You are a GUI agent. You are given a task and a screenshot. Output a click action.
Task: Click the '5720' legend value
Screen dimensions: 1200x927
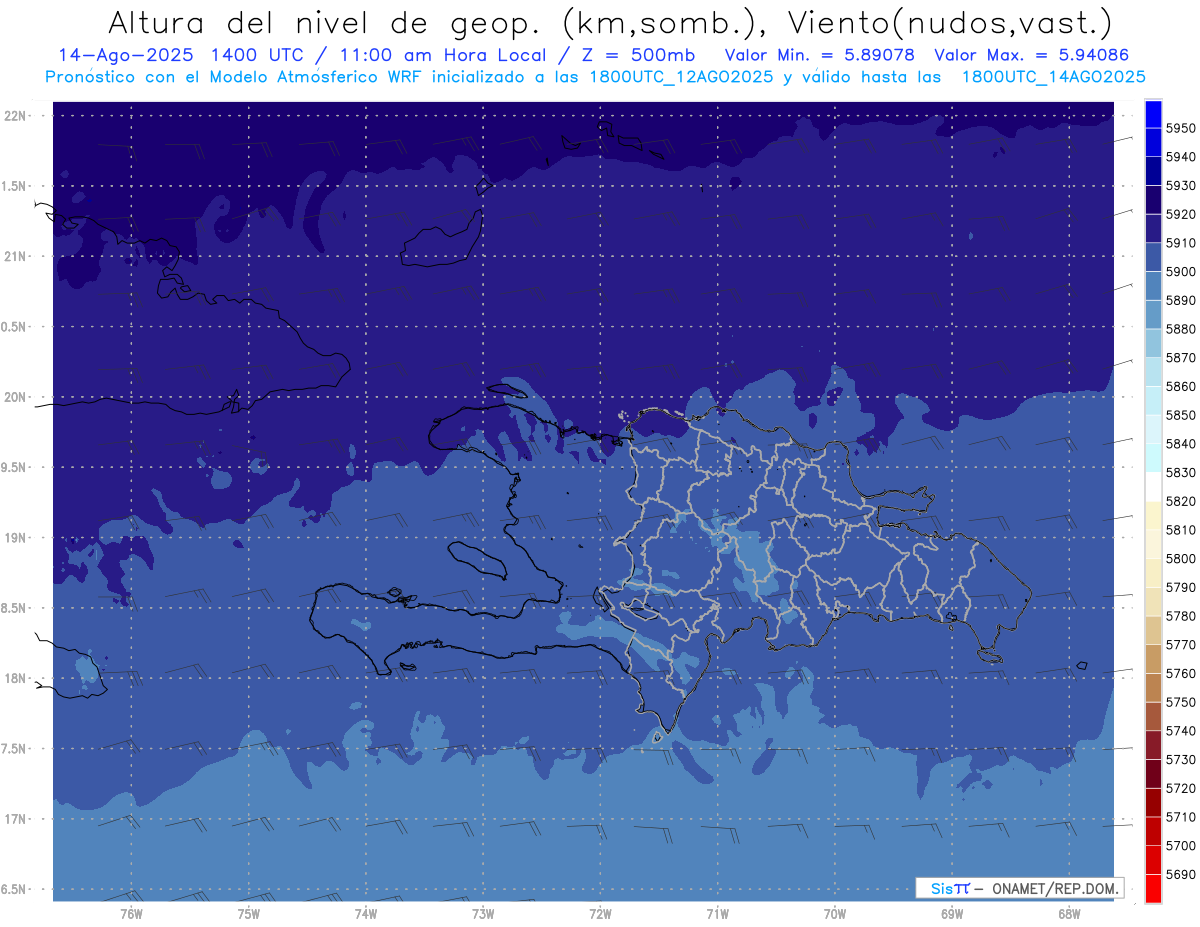click(1181, 788)
